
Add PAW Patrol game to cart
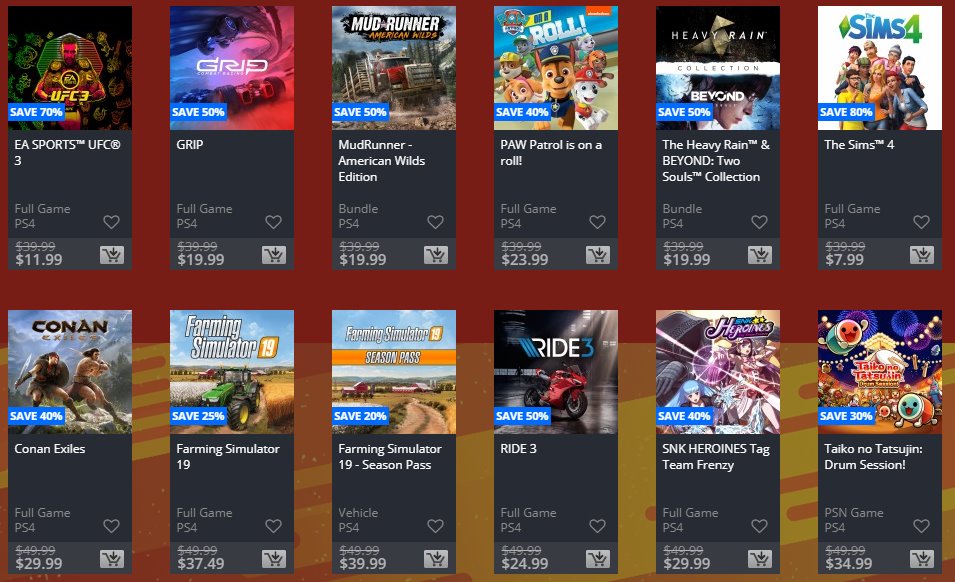598,254
